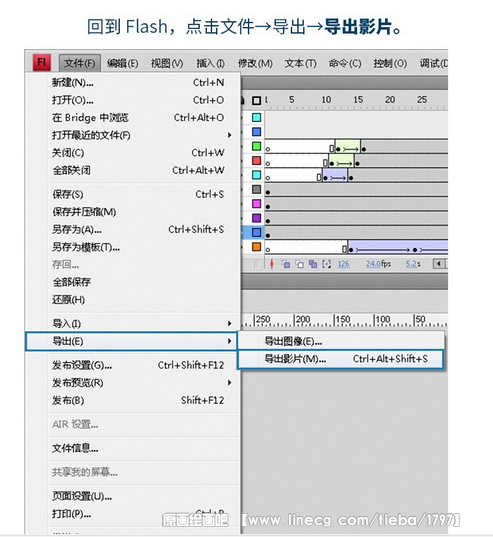Open the 视图(V) menu
493x537 pixels.
click(167, 63)
